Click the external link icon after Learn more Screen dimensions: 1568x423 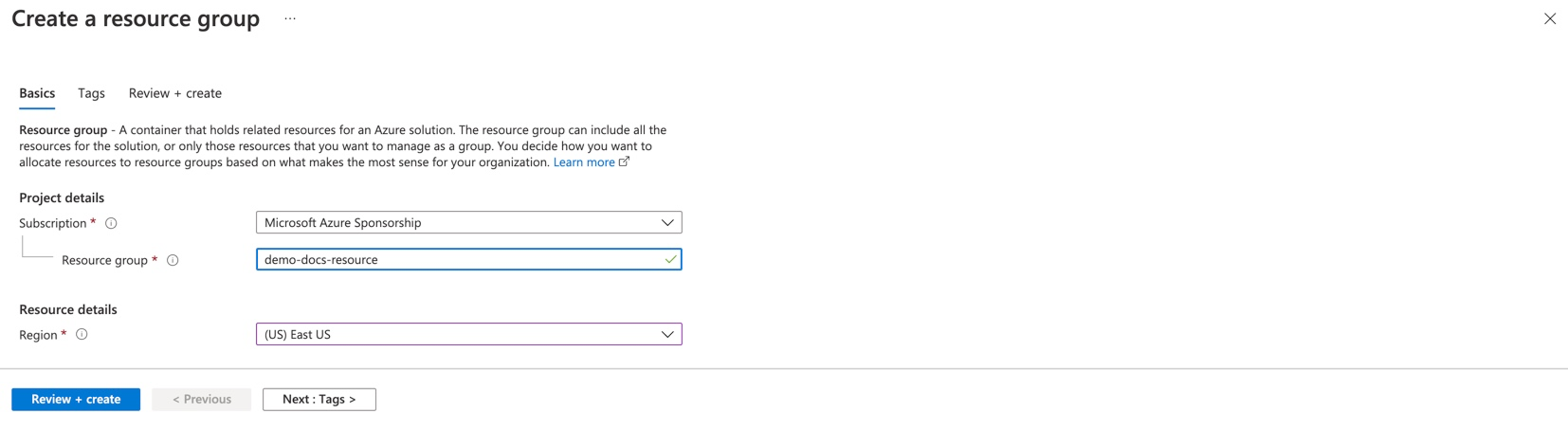tap(624, 162)
